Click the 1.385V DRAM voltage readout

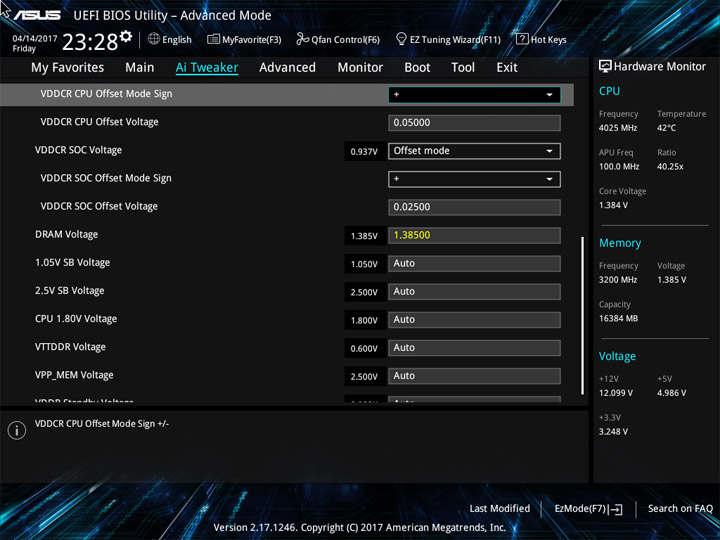tap(364, 236)
